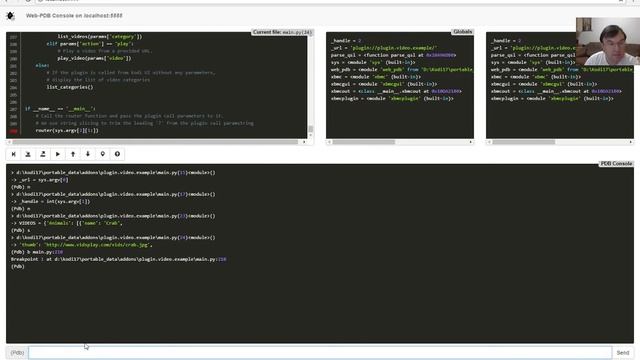Click the xbmcplugin entry in right-most panel

[552, 98]
